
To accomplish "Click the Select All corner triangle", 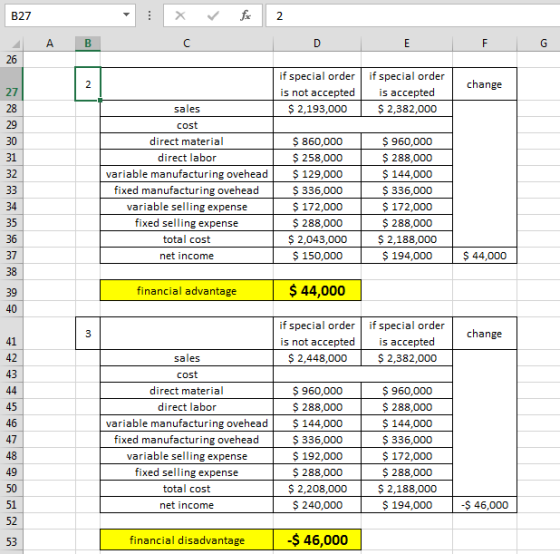I will click(x=16, y=44).
